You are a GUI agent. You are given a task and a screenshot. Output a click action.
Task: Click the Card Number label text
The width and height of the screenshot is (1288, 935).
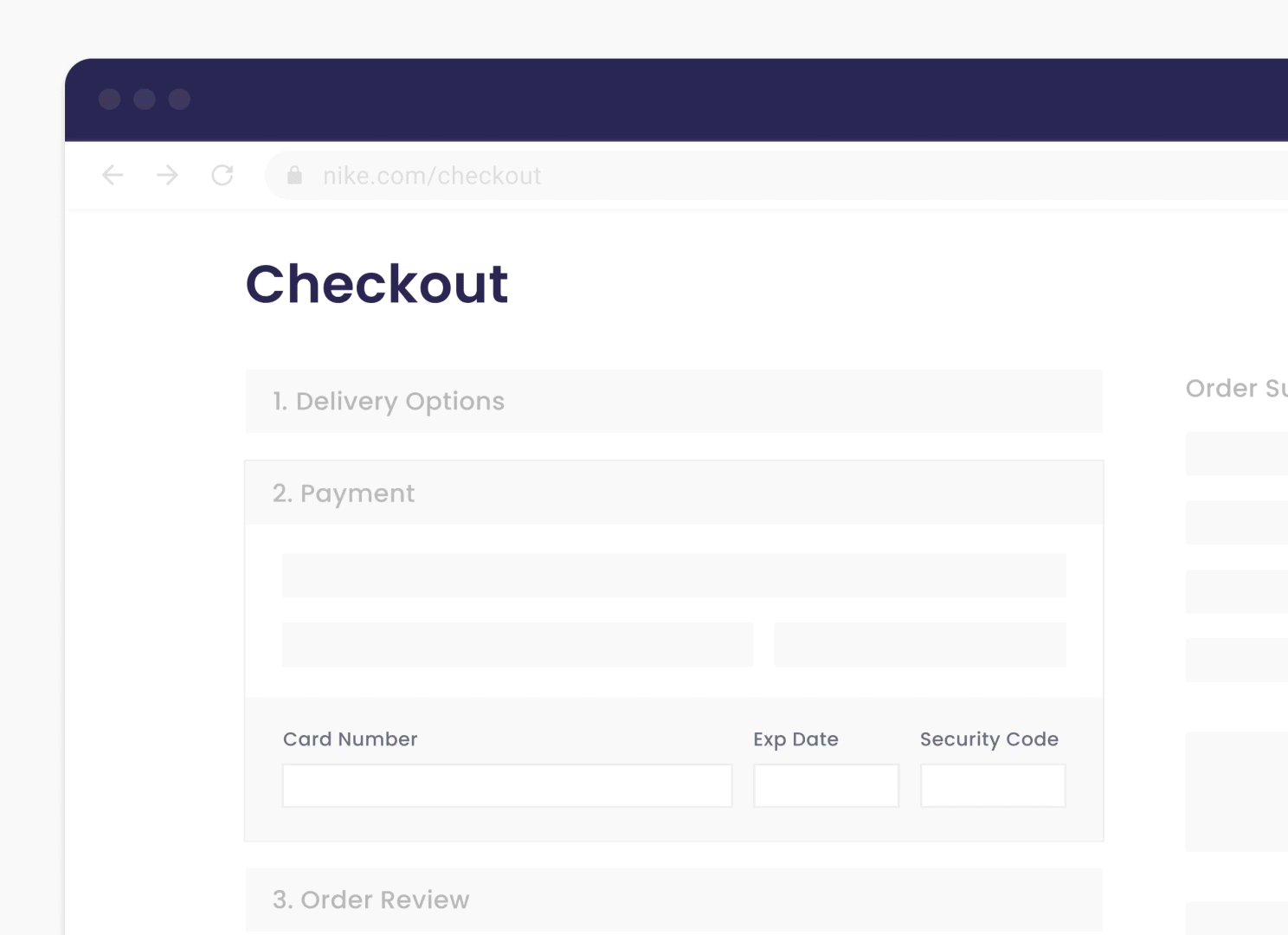click(x=350, y=739)
